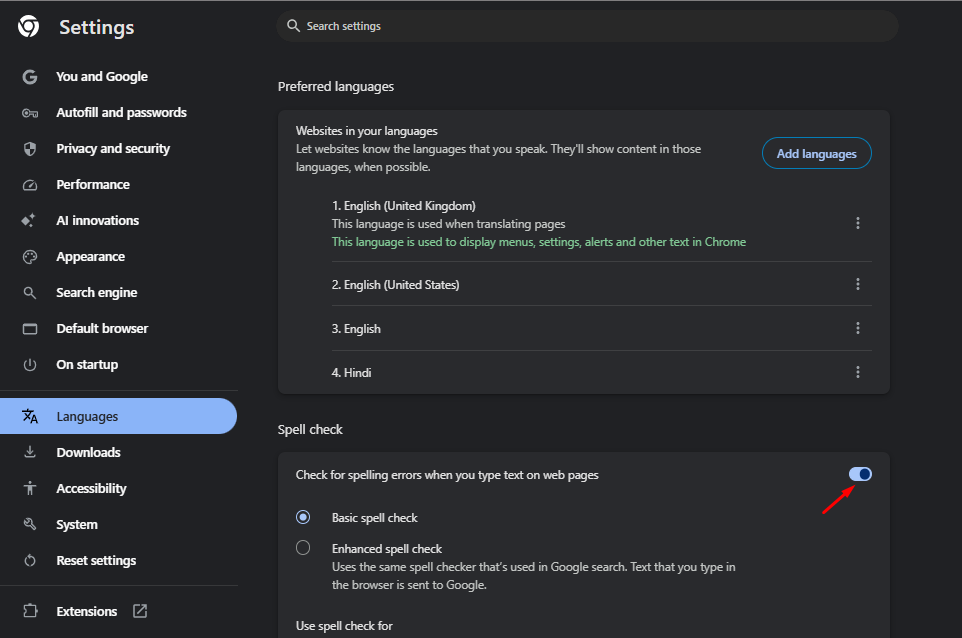Click the window icon for Default browser

pos(29,329)
